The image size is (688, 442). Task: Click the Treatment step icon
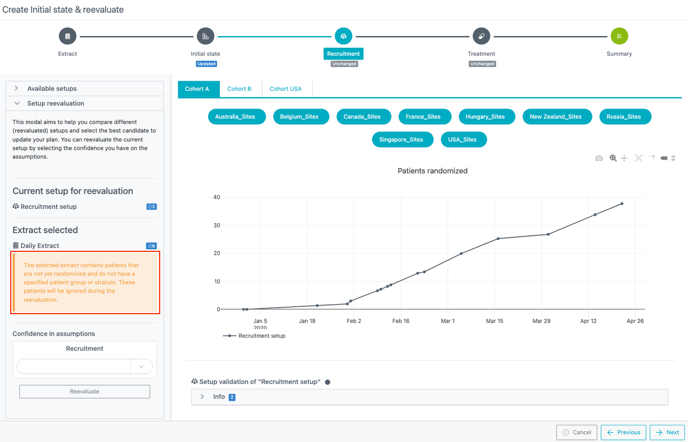coord(481,36)
